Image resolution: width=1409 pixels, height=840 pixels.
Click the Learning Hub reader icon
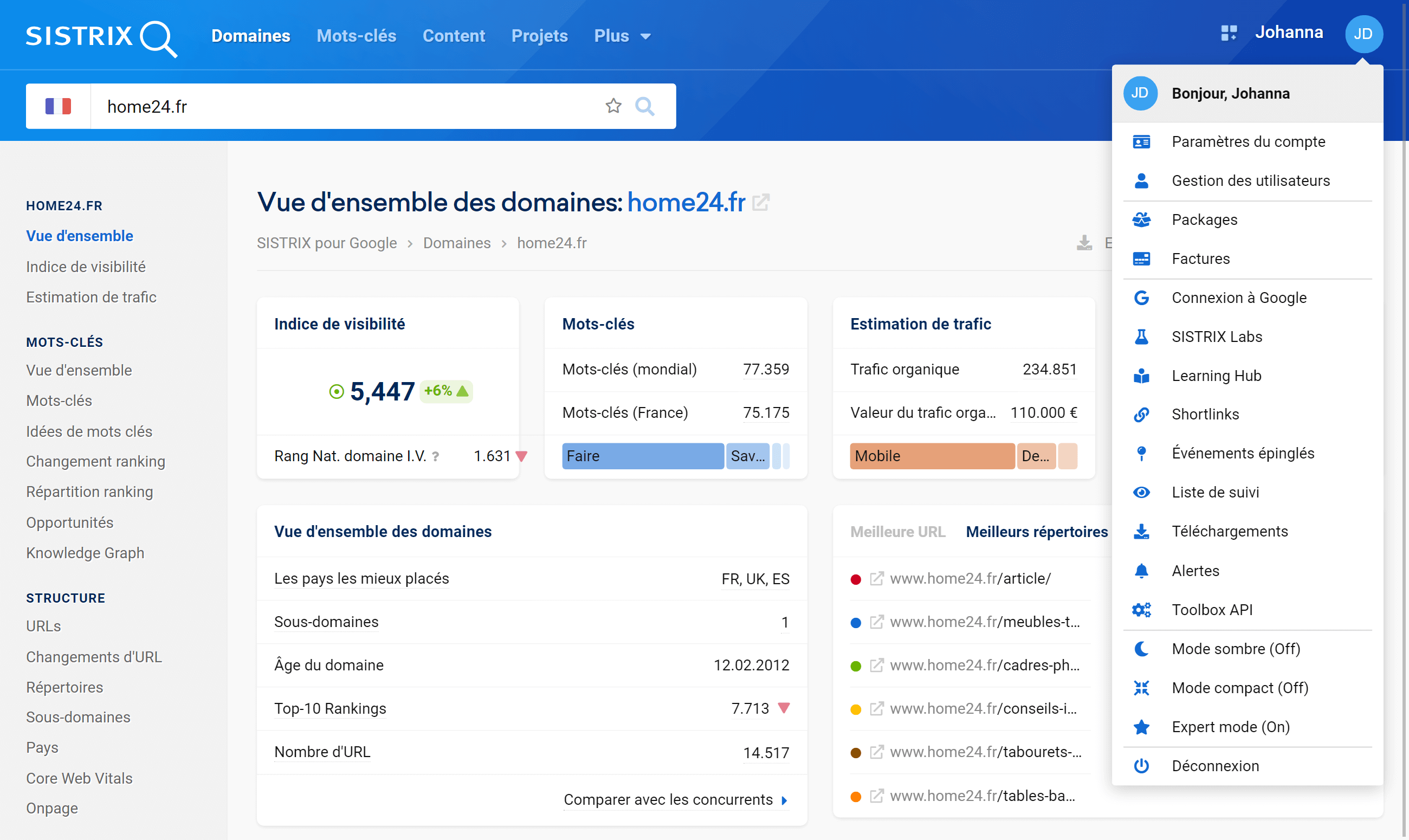click(1141, 376)
